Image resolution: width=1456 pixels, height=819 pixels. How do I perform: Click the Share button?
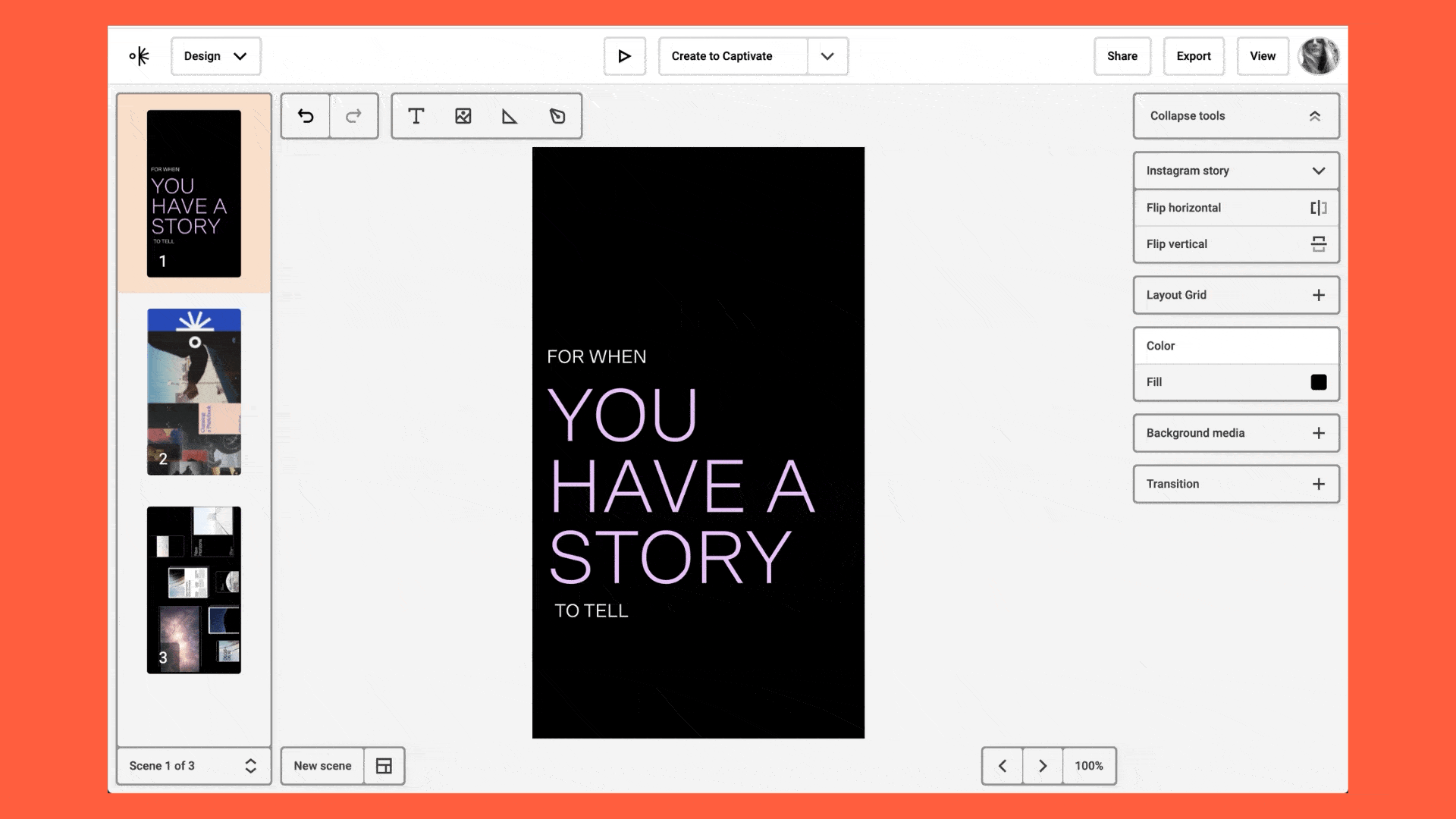click(1122, 56)
